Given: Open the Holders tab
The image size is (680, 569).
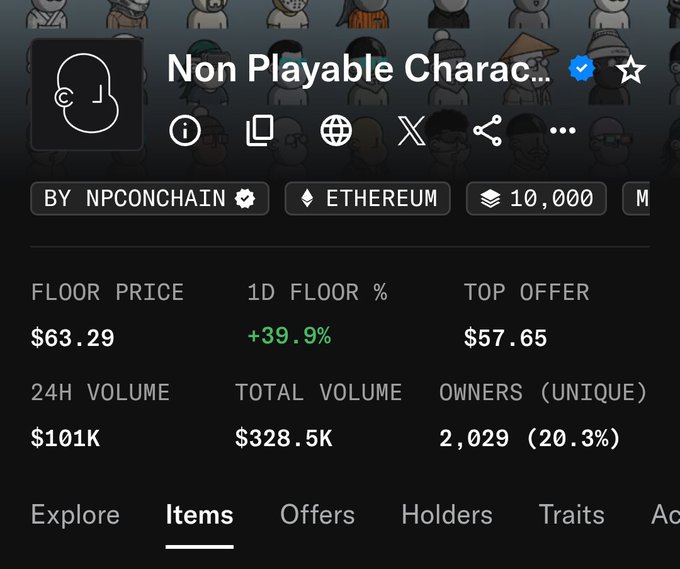Looking at the screenshot, I should 447,515.
